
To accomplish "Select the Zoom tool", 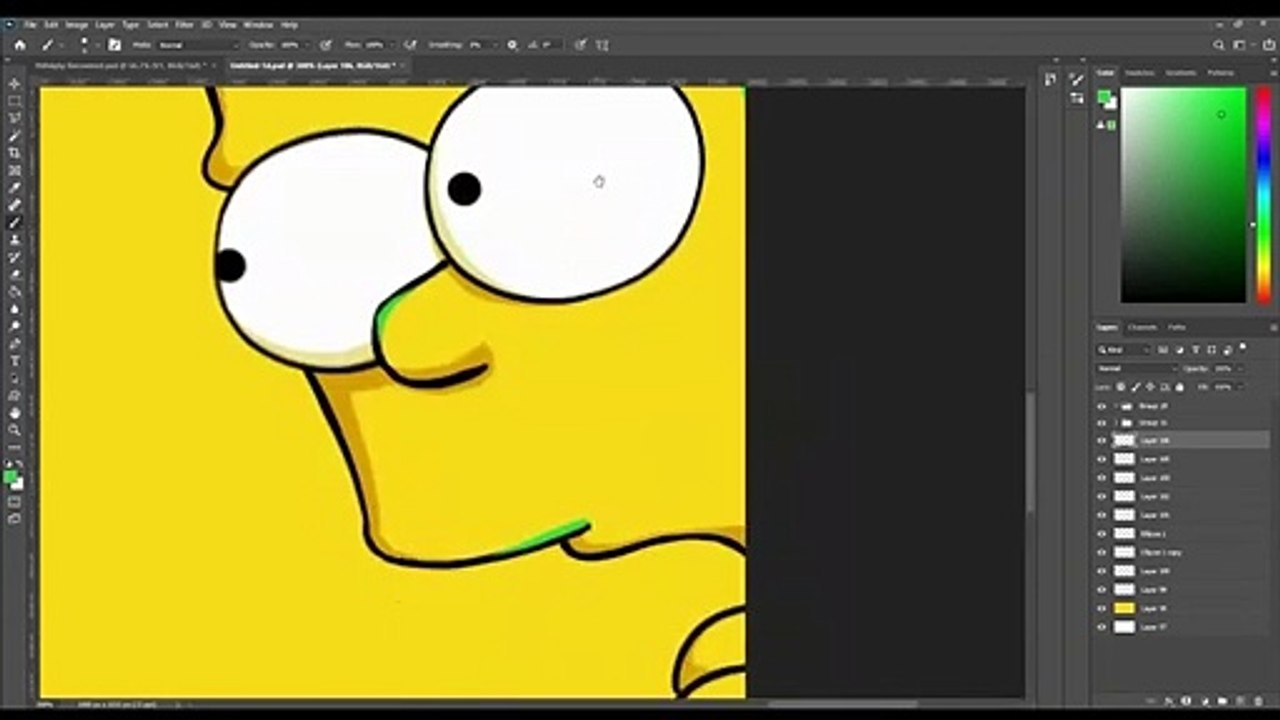I will point(15,429).
